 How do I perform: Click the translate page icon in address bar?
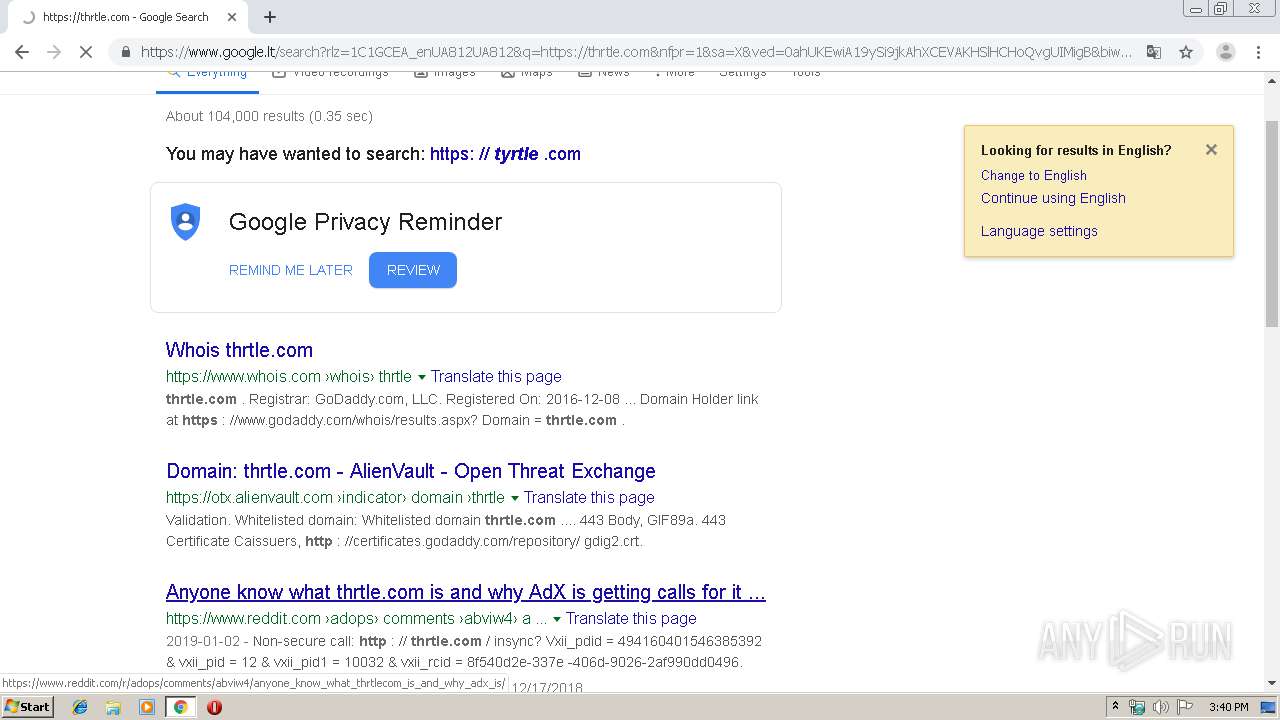1154,52
